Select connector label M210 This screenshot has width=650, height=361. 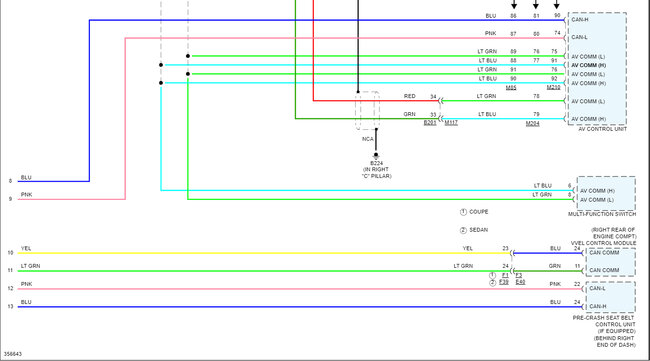(553, 87)
